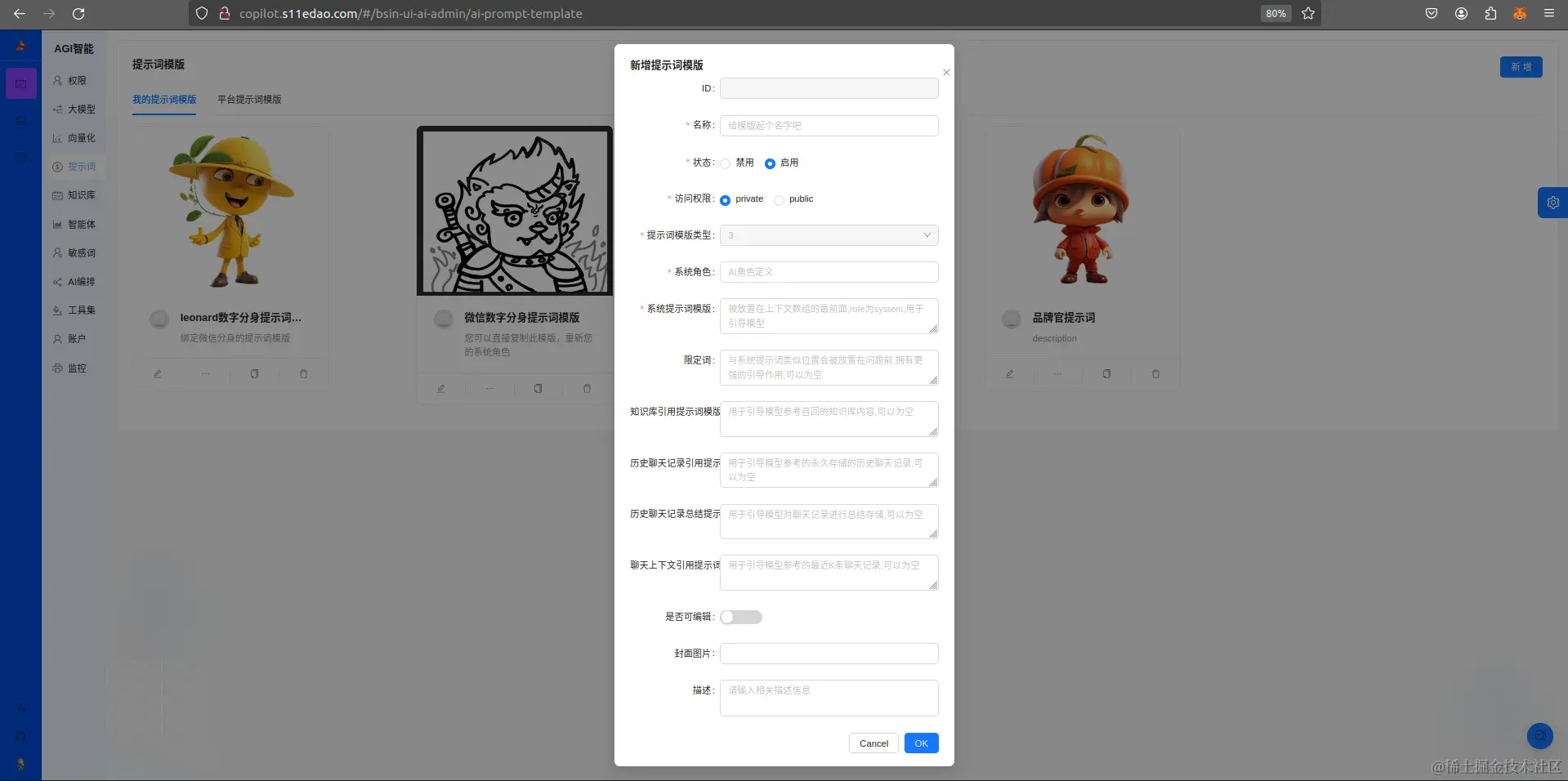Expand the more options menu on 微信数字分身 card
The image size is (1568, 781).
489,389
